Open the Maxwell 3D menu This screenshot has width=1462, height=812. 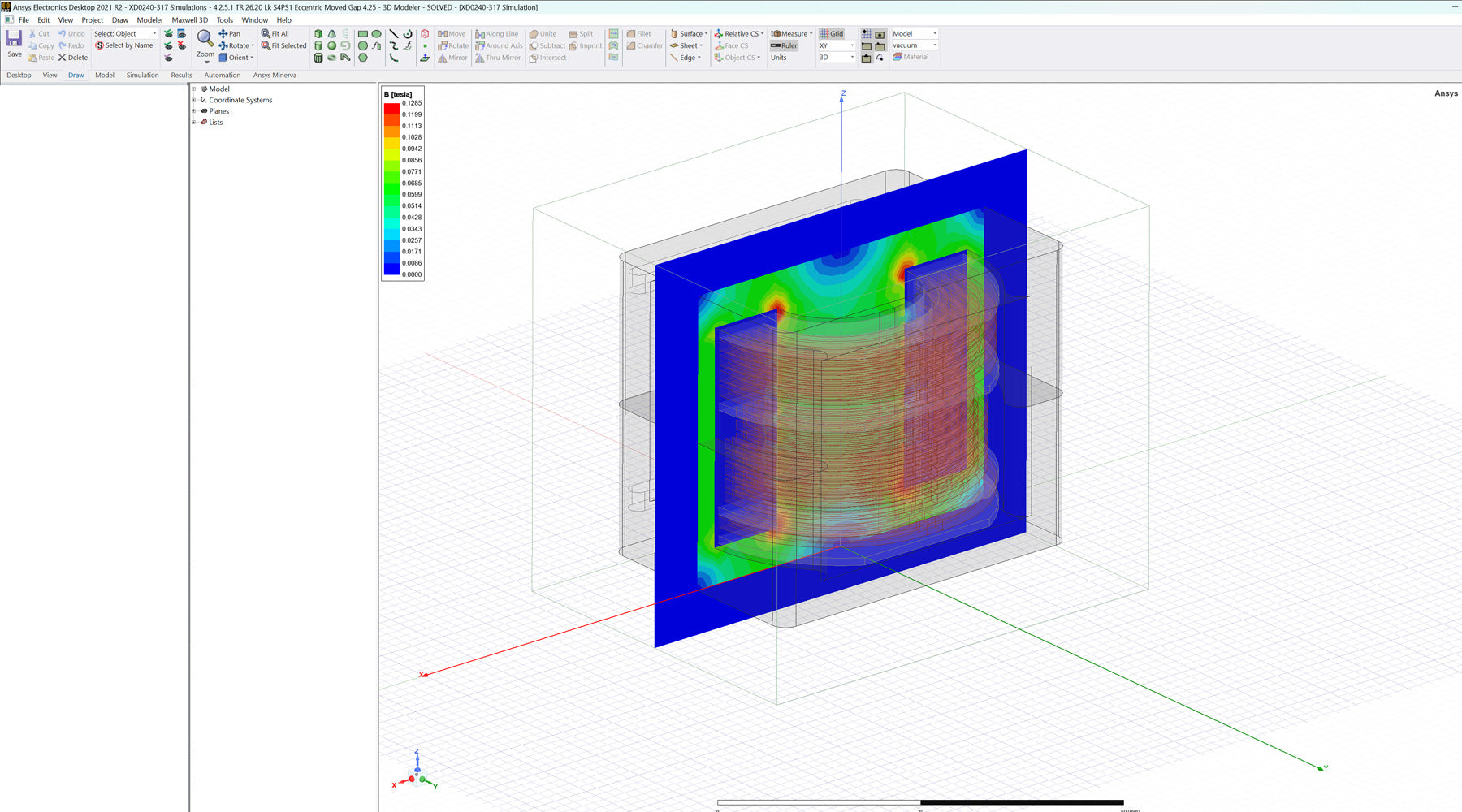coord(189,19)
